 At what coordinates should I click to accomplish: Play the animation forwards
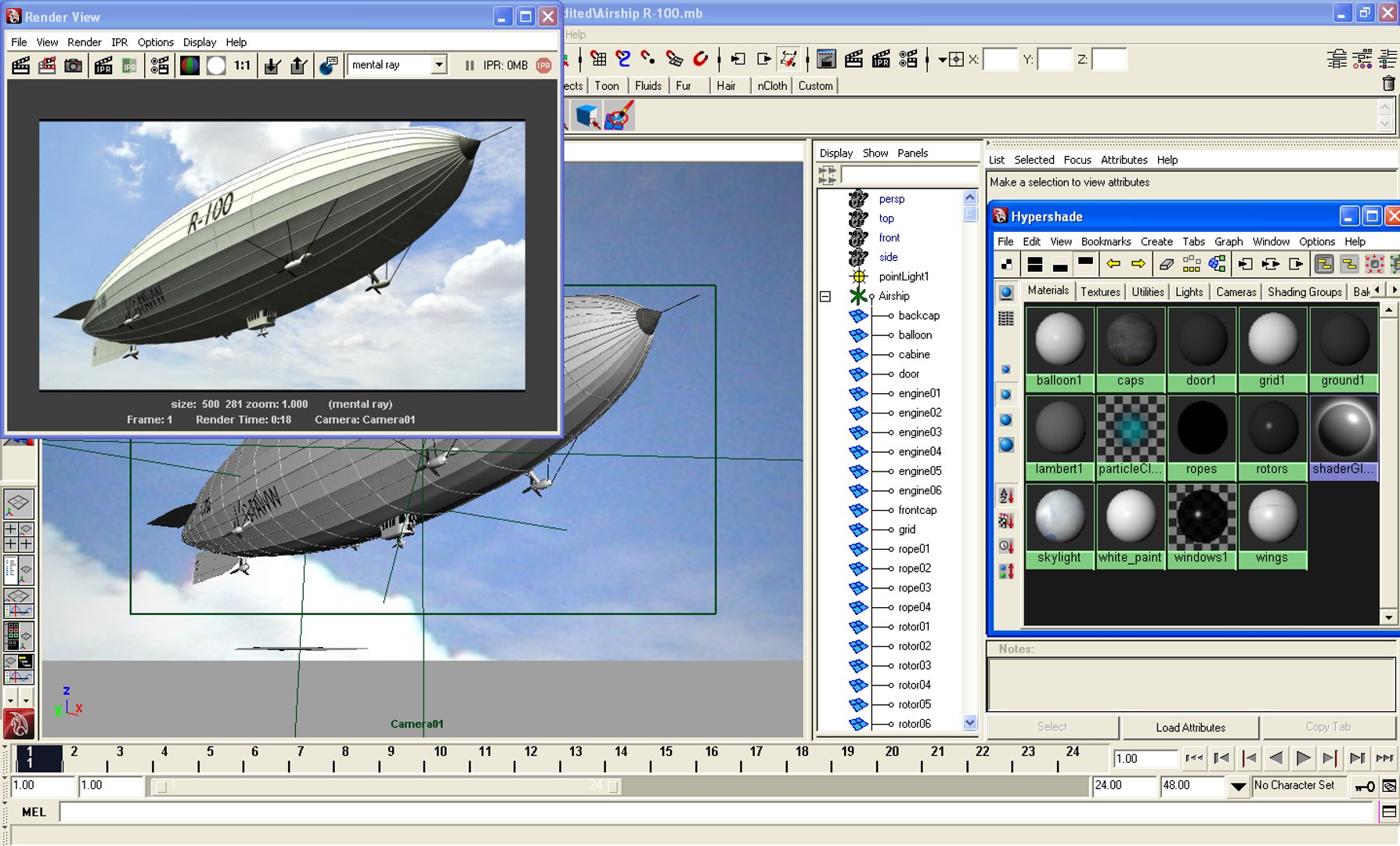(x=1304, y=758)
